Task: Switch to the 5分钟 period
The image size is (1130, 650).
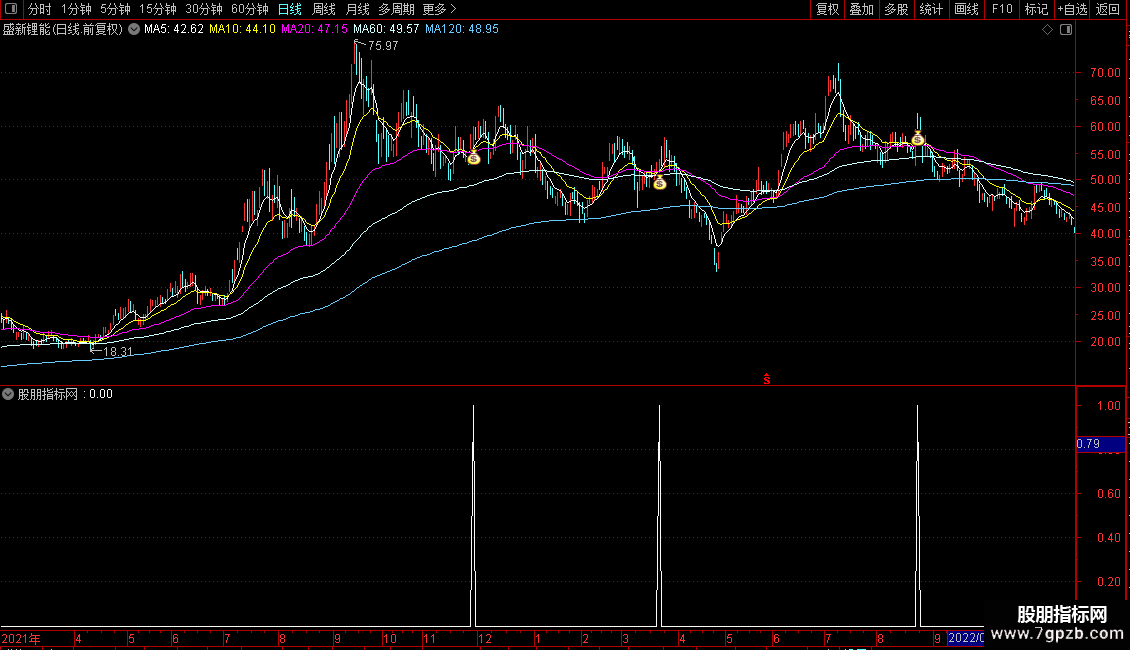Action: pyautogui.click(x=115, y=9)
